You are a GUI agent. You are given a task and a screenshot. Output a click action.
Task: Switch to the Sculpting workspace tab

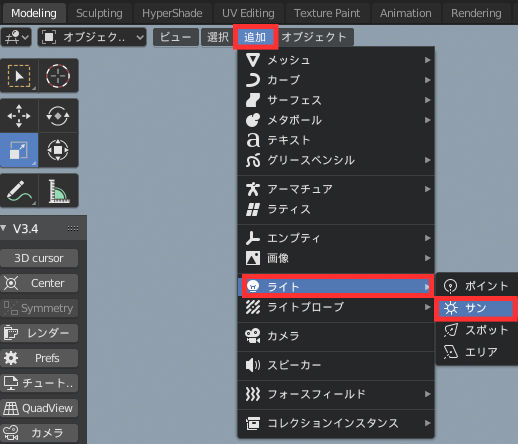pyautogui.click(x=99, y=13)
